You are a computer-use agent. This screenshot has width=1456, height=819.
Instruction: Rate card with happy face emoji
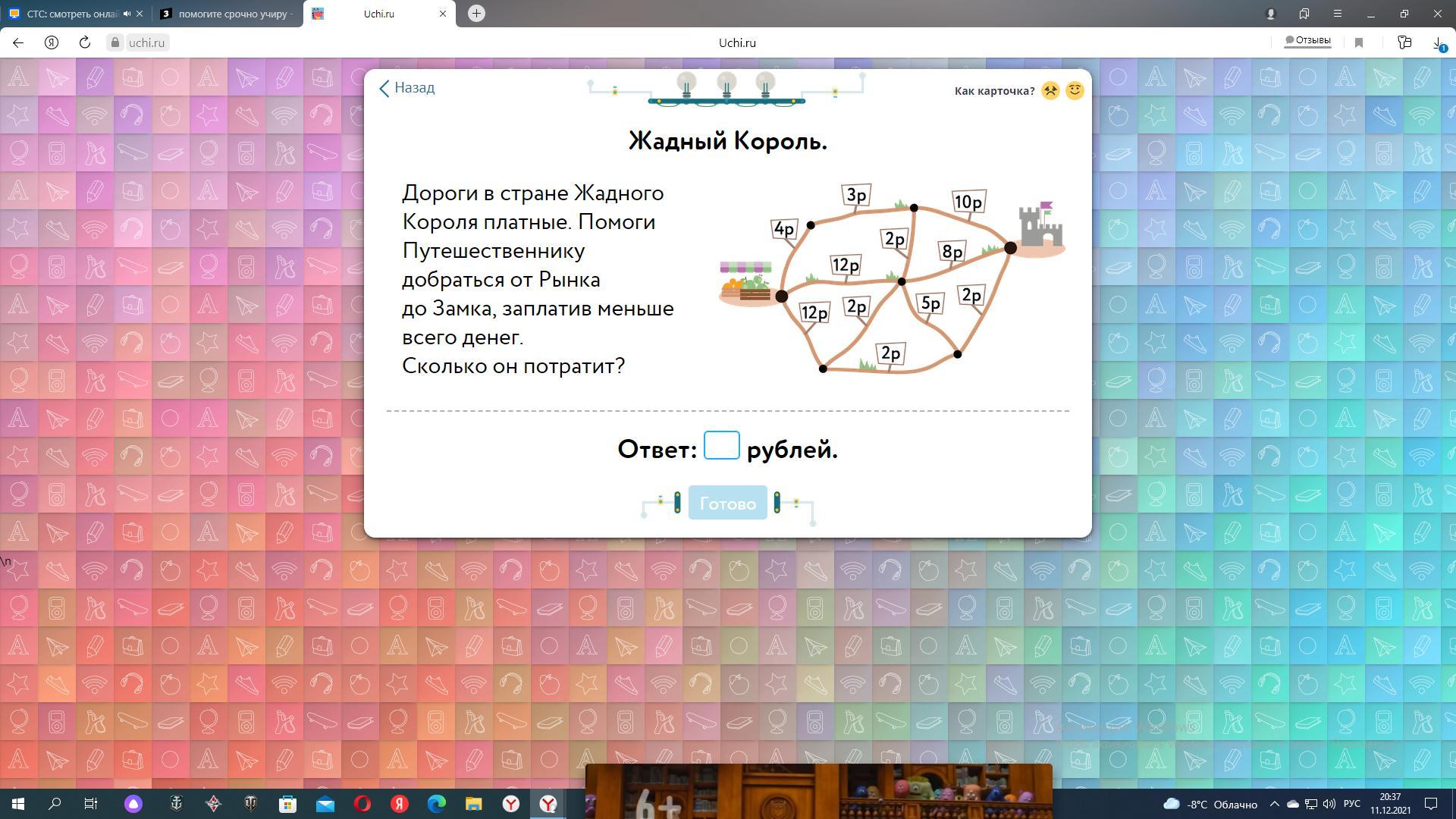pyautogui.click(x=1075, y=91)
